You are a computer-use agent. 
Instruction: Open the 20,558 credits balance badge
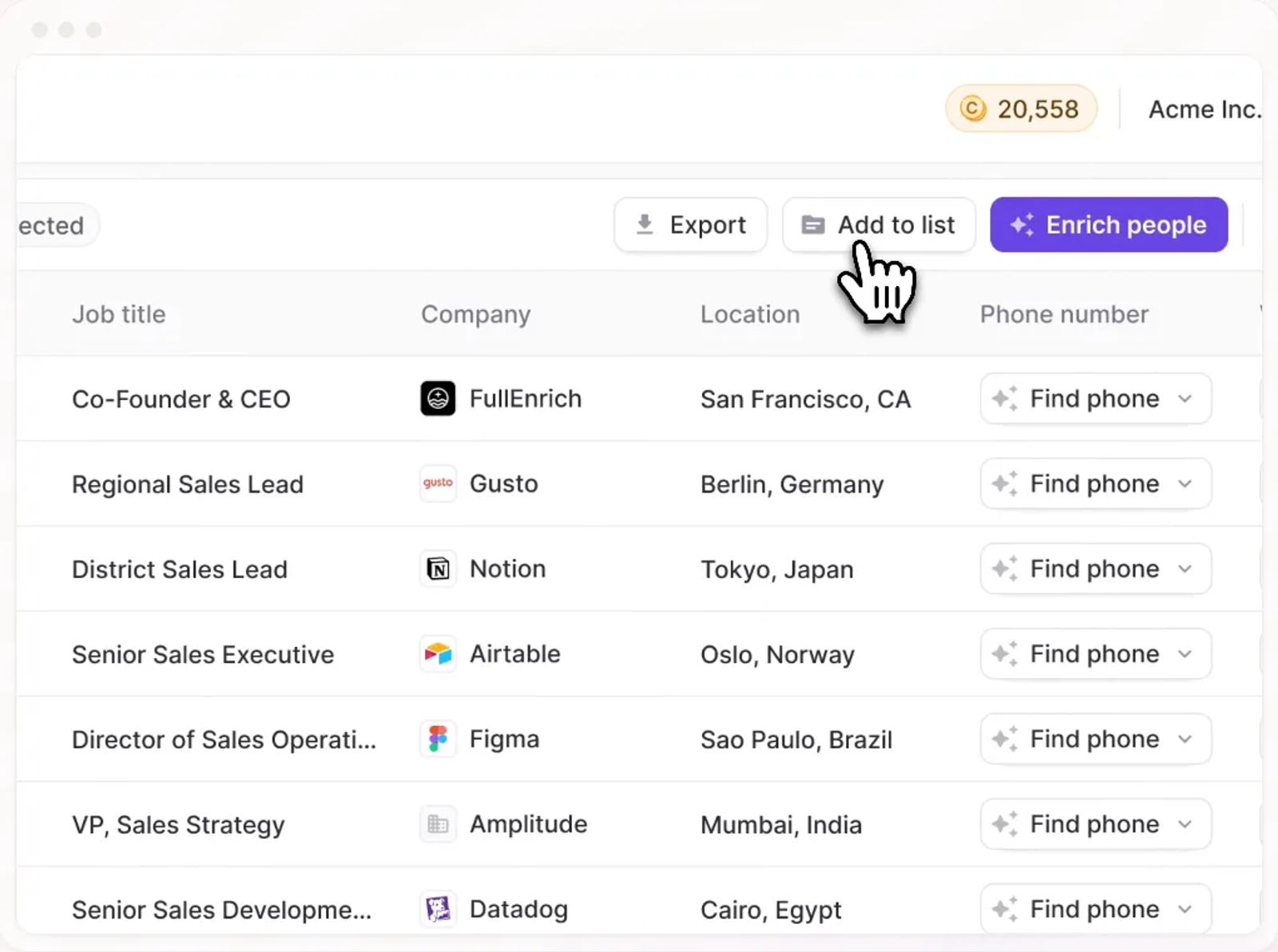pyautogui.click(x=1021, y=108)
